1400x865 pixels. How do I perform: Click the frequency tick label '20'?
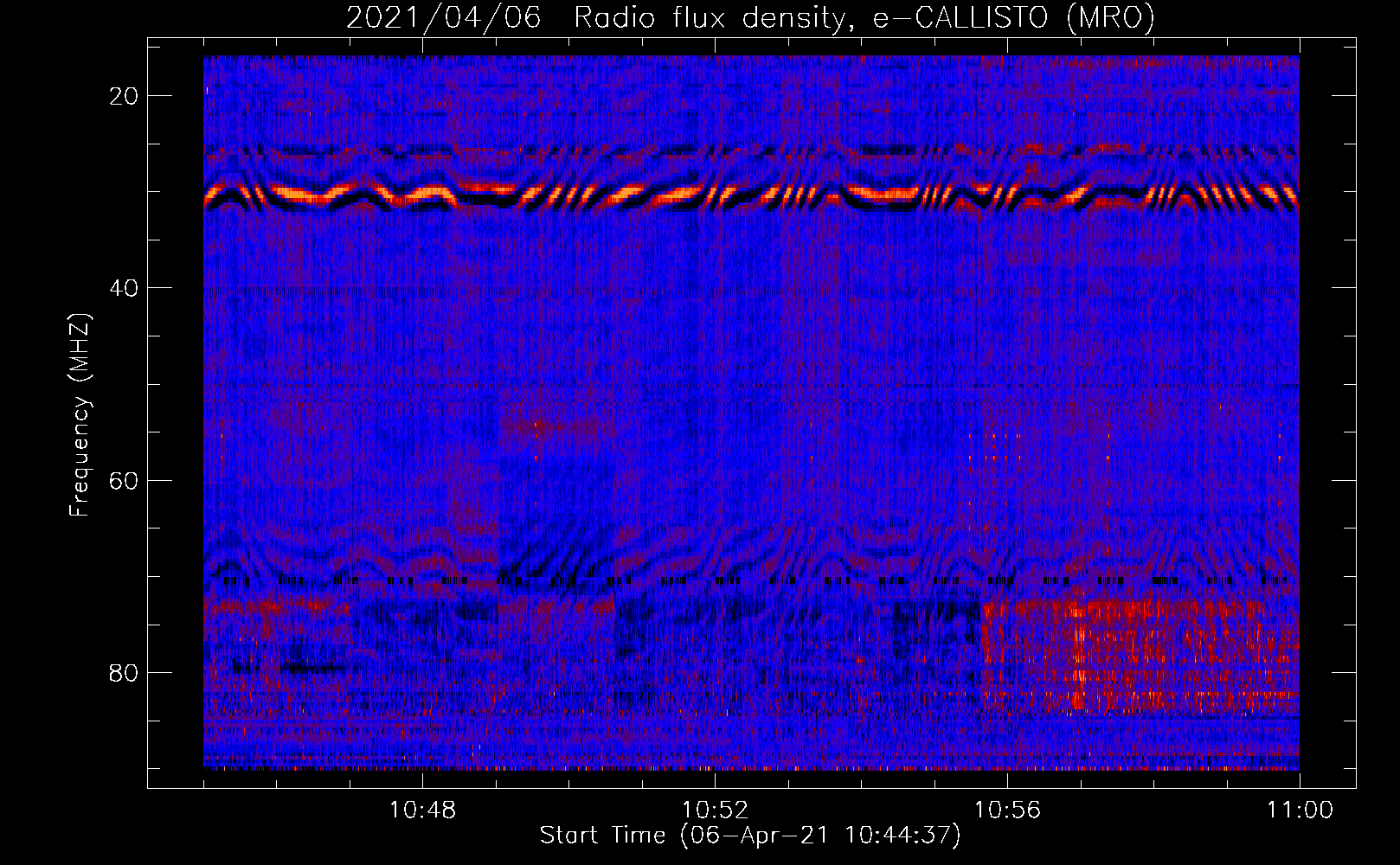[125, 95]
